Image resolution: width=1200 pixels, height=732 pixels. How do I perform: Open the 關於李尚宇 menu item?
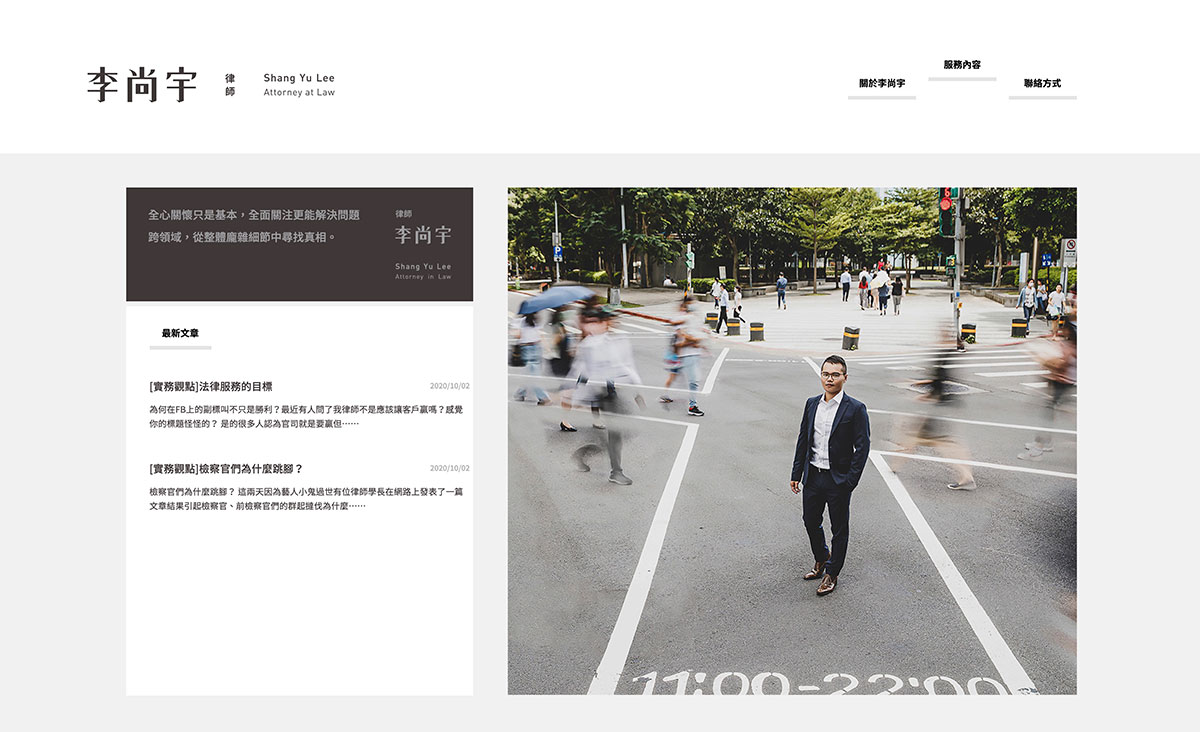pyautogui.click(x=882, y=83)
